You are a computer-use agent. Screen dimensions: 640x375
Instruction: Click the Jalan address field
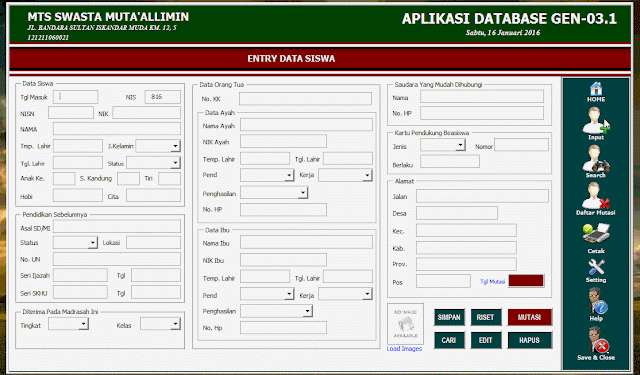point(482,196)
